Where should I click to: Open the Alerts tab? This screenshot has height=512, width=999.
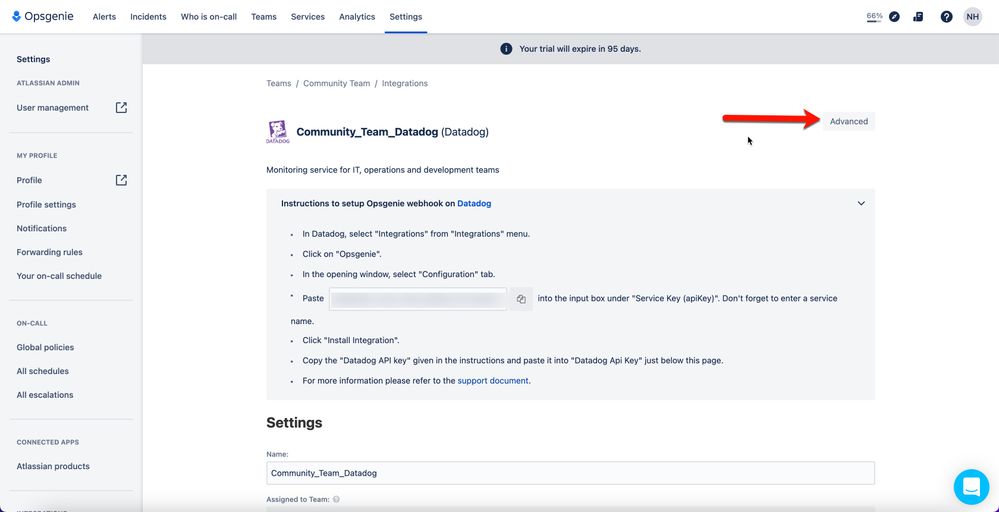click(104, 17)
